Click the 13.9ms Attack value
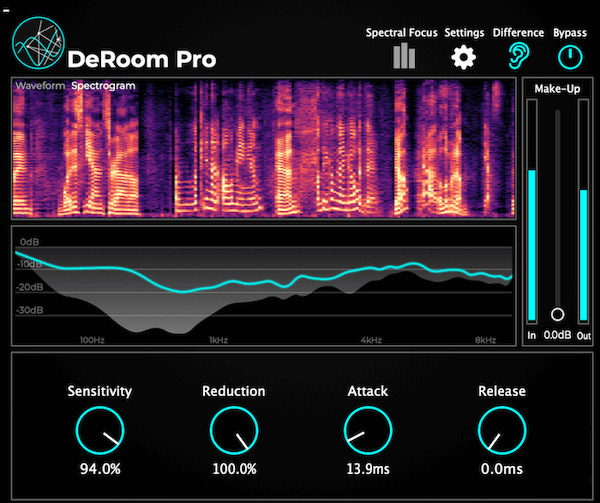This screenshot has height=503, width=600. tap(367, 468)
